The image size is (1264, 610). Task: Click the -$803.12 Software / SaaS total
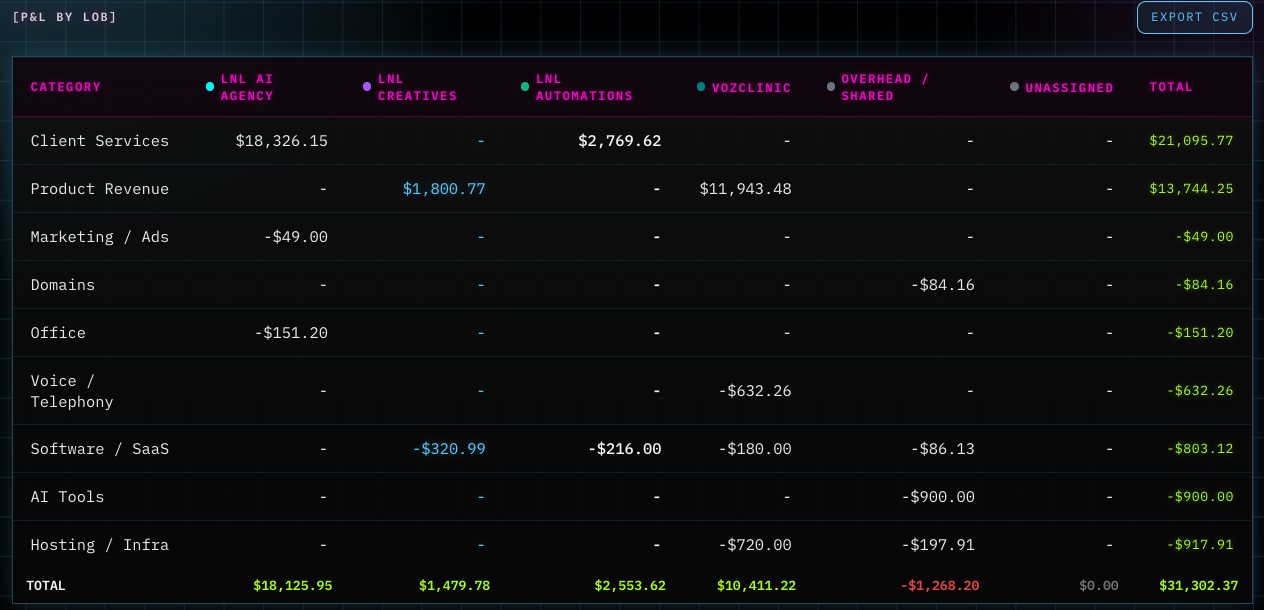[1200, 449]
